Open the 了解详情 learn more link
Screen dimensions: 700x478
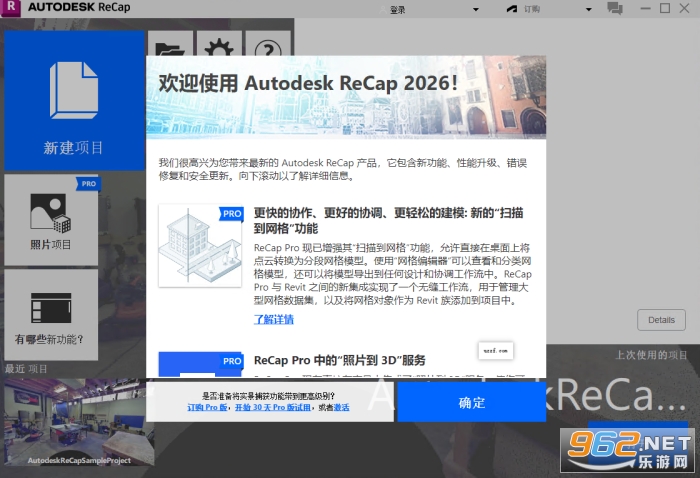[274, 320]
